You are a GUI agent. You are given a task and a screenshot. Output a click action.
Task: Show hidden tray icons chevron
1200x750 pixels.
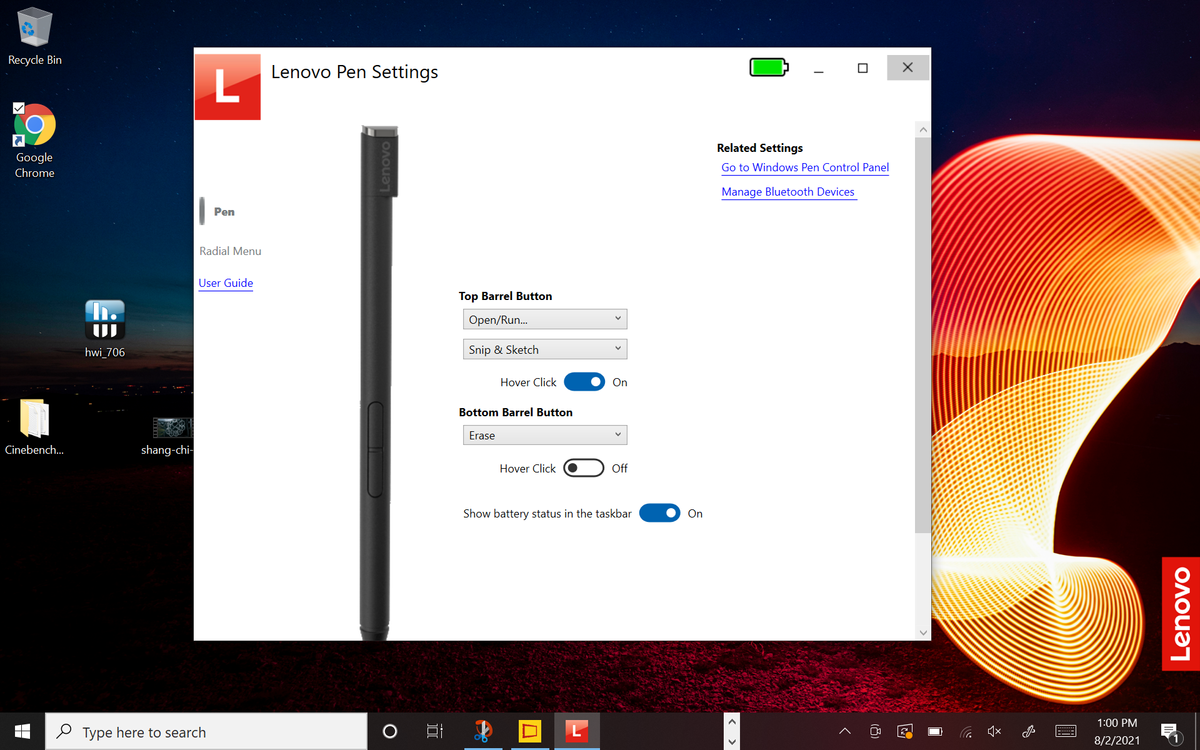845,731
